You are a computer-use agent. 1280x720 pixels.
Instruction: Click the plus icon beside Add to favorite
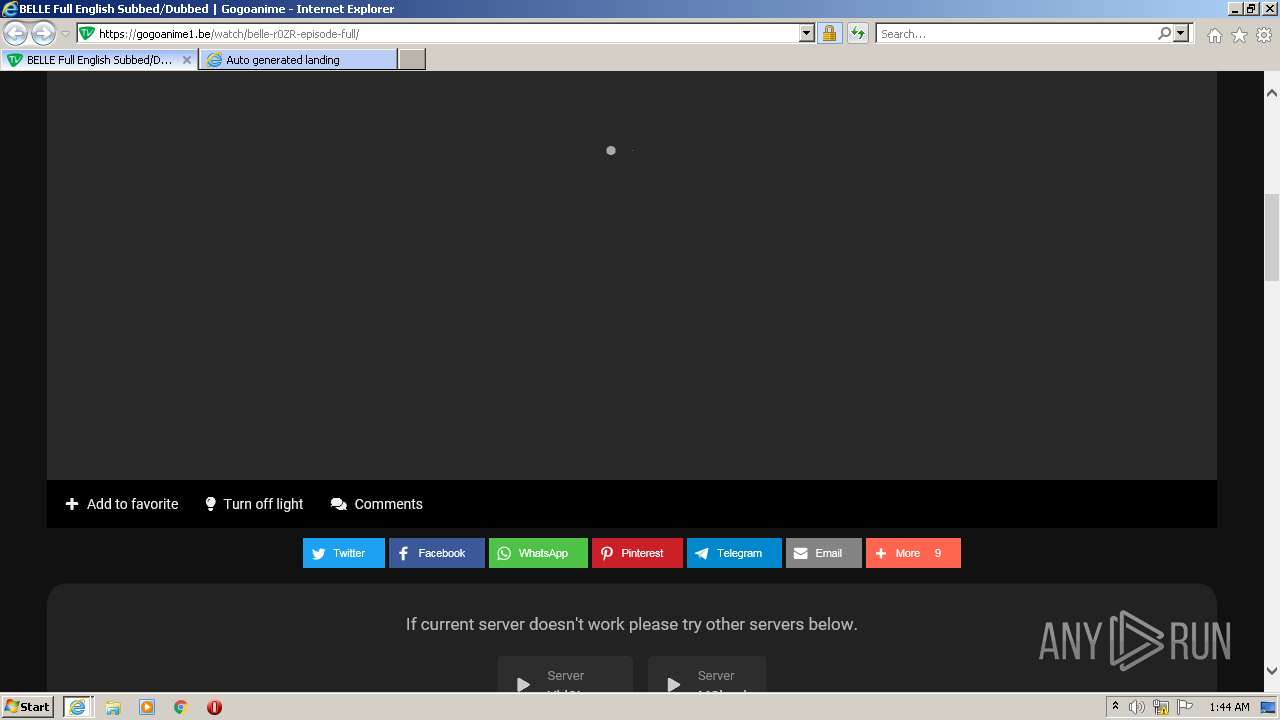click(72, 504)
